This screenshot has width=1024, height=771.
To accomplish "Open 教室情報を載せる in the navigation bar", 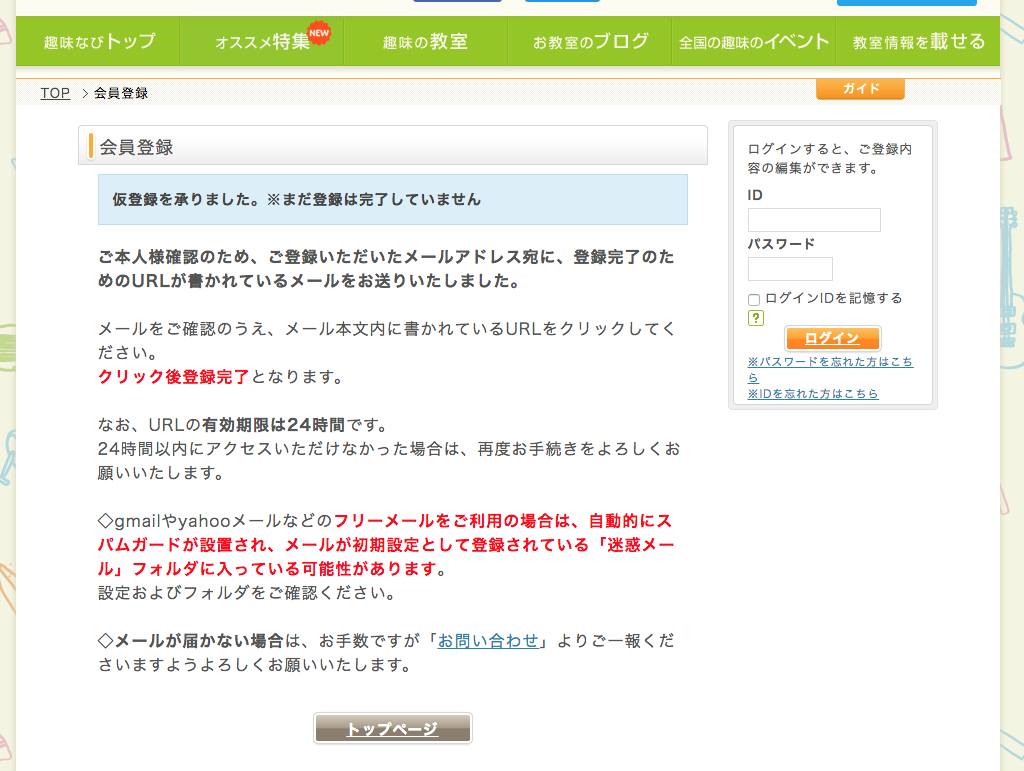I will coord(918,42).
